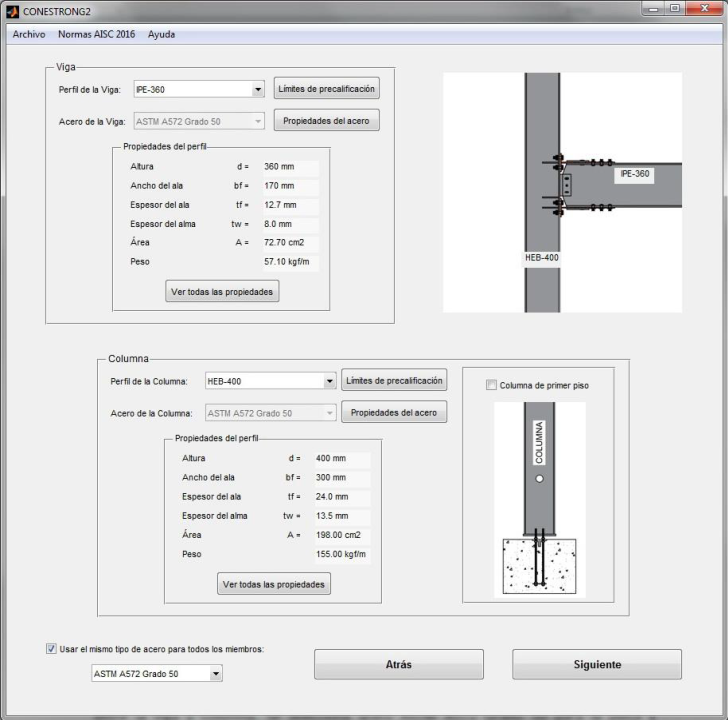Enable the Columna de primer piso checkbox
Screen dimensions: 728x720
tap(491, 385)
